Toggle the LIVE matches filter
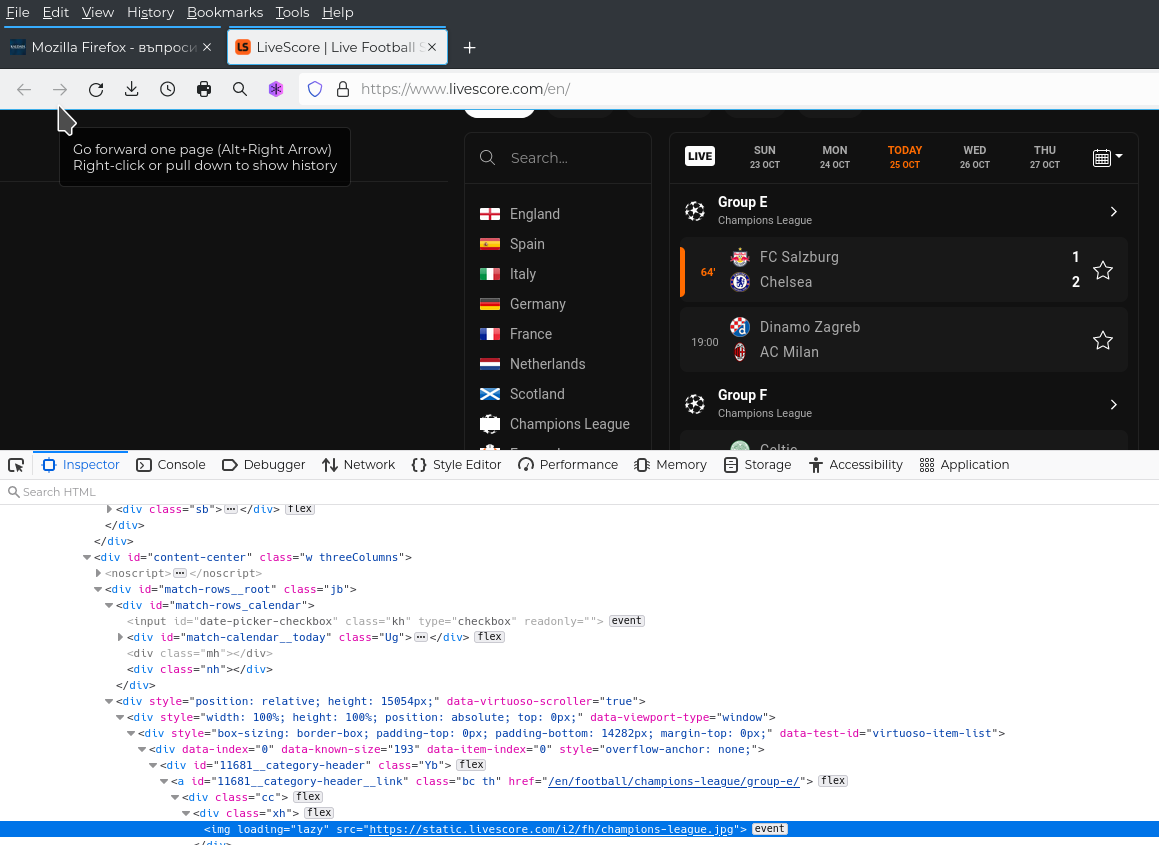The image size is (1159, 845). click(x=700, y=156)
